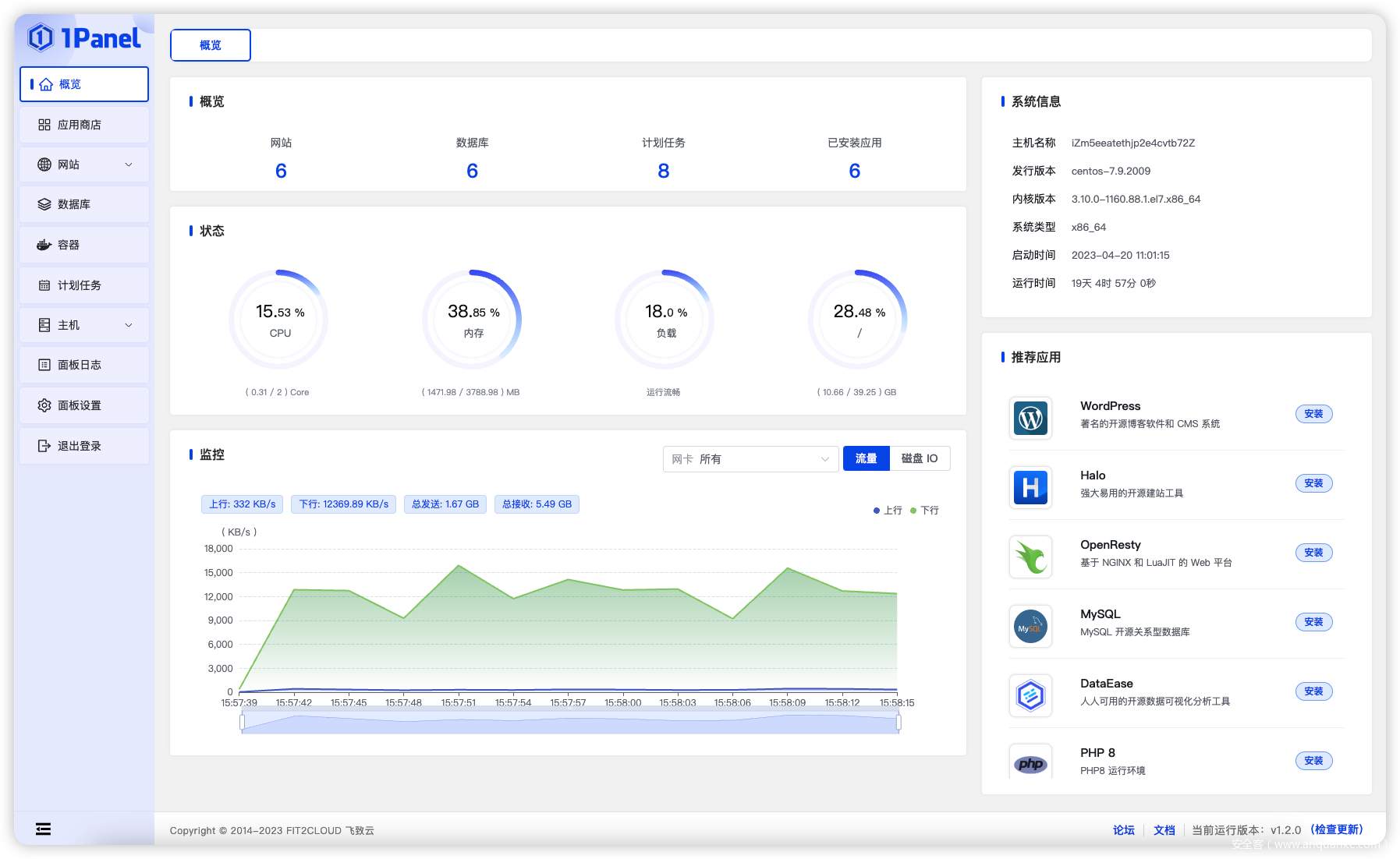Install OpenResty with 安装 button
Image resolution: width=1400 pixels, height=859 pixels.
point(1313,553)
